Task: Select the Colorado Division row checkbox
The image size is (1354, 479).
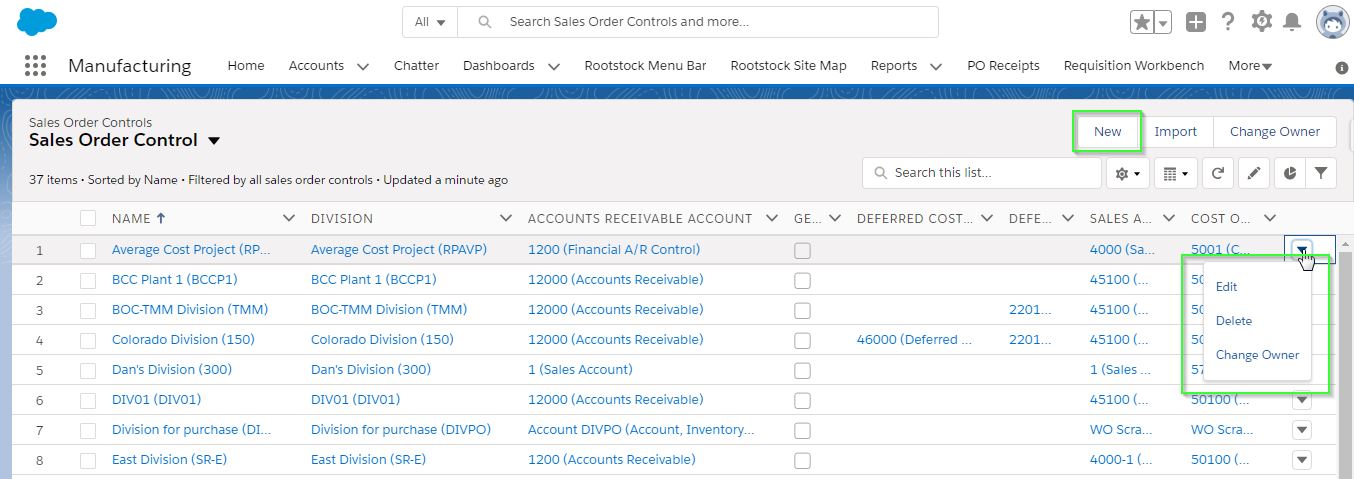Action: [88, 340]
